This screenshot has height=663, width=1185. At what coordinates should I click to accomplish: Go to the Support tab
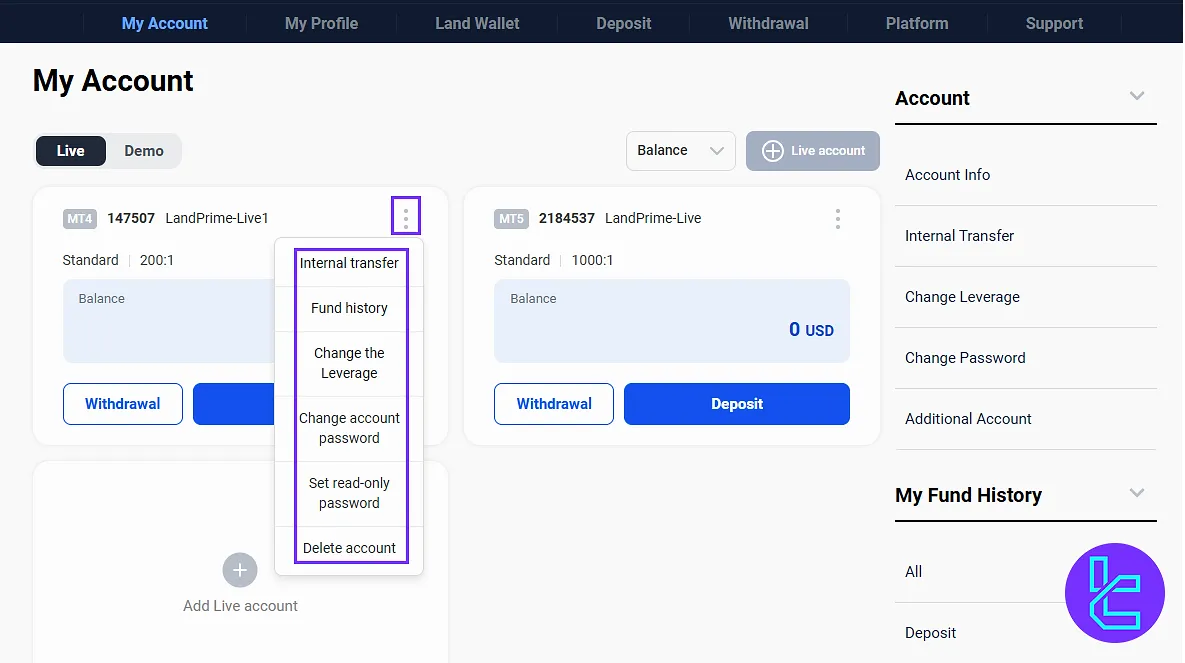(1054, 23)
